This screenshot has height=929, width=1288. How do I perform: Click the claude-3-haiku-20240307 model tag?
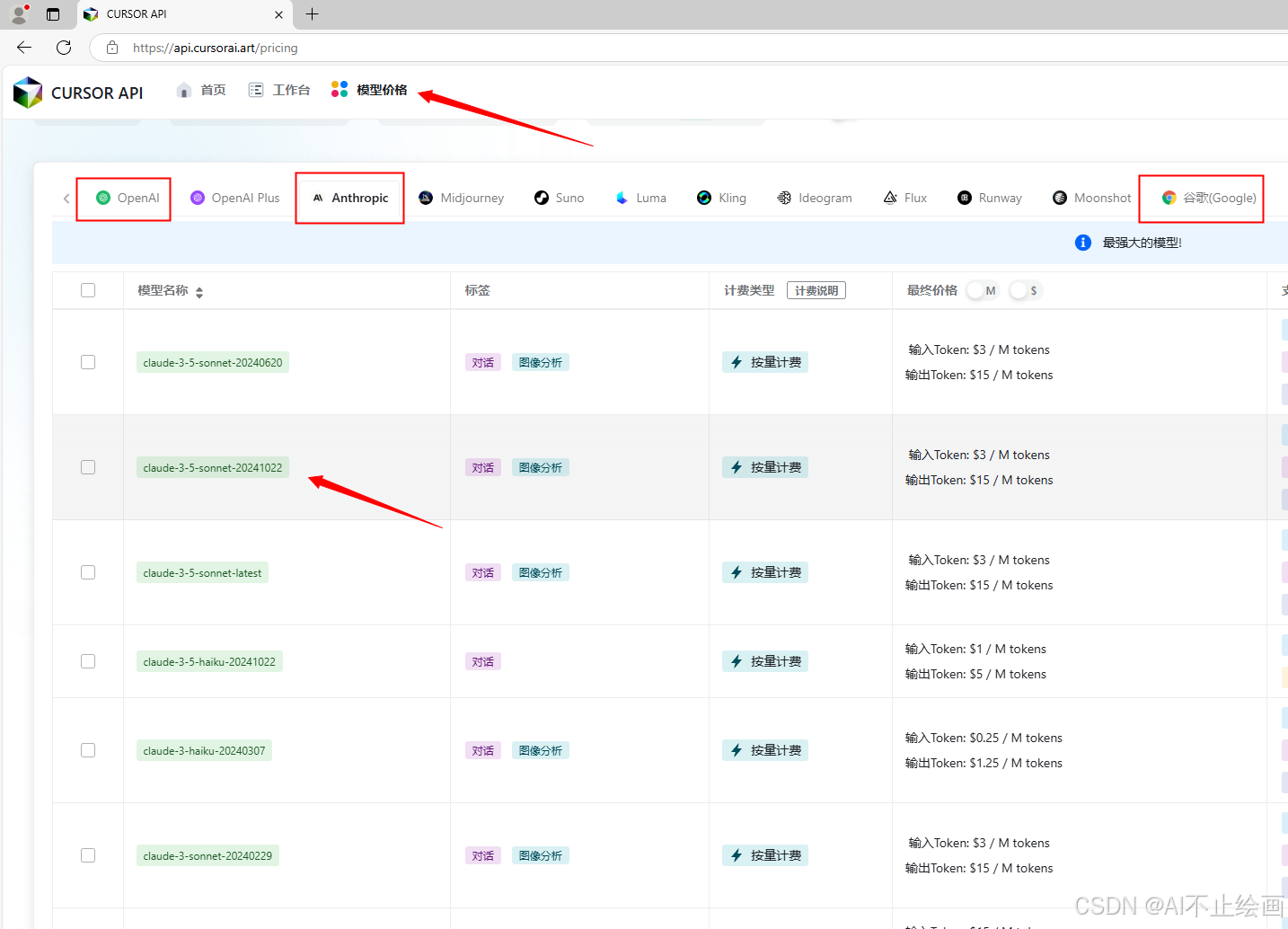coord(204,750)
